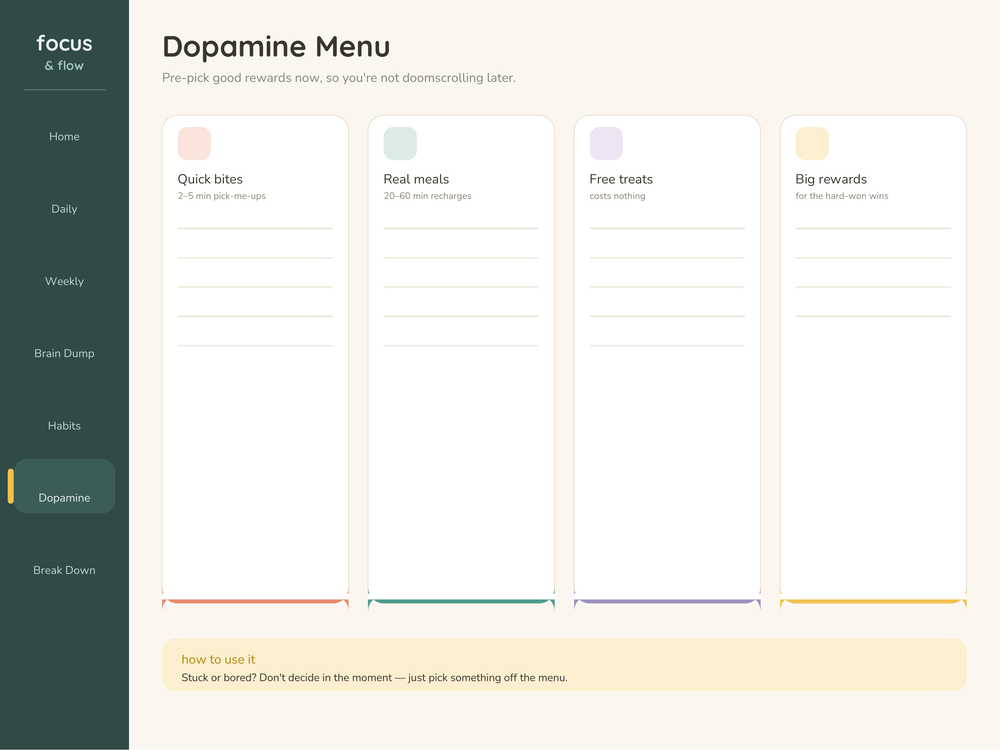Viewport: 1000px width, 750px height.
Task: Click 'for the hard-won wins' subtitle
Action: pos(842,196)
